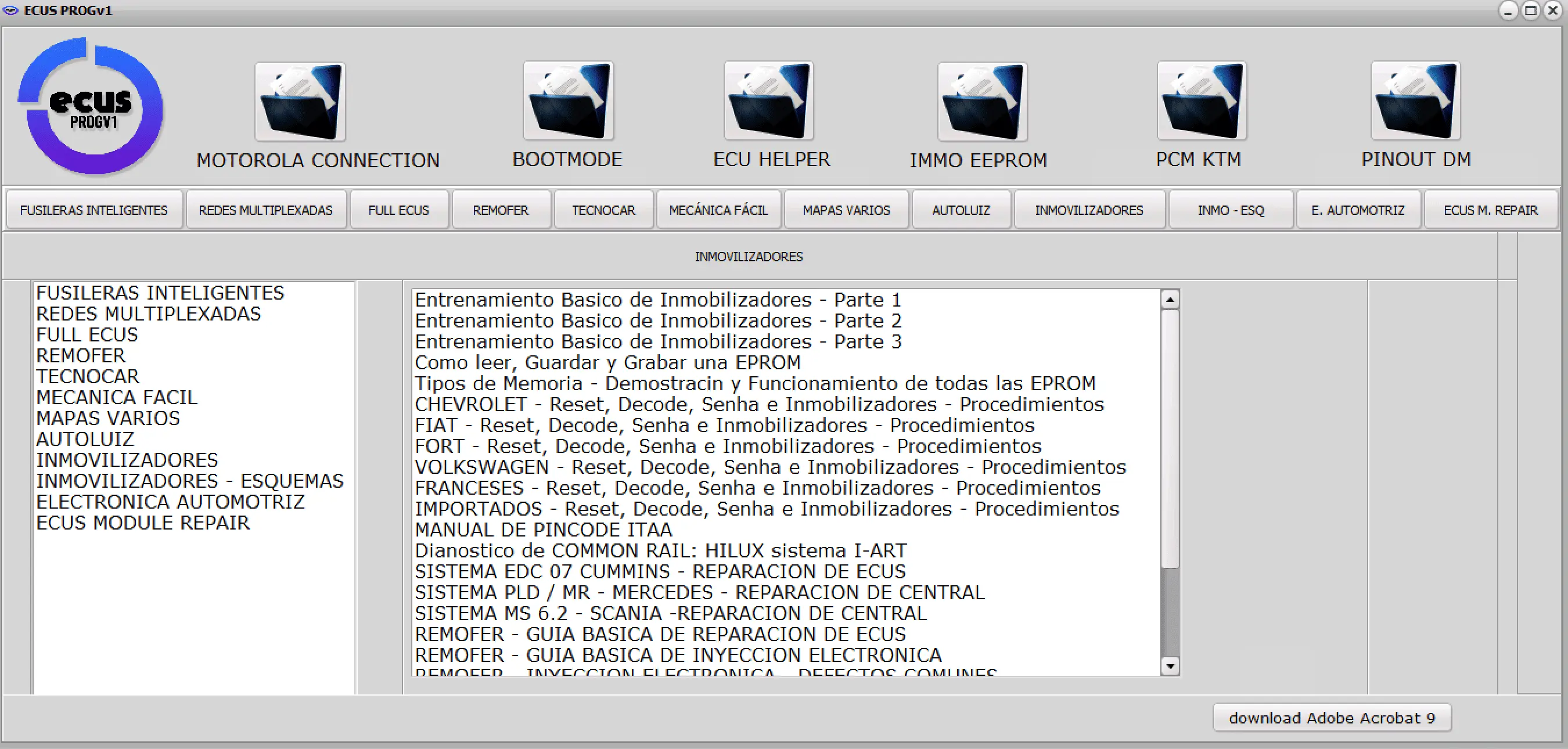Click the INMO - ESQ button

[x=1231, y=210]
